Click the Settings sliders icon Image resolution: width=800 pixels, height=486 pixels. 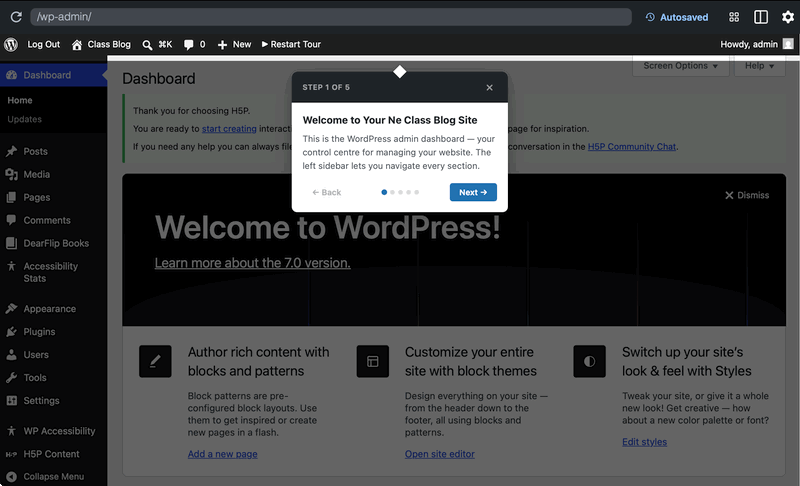[11, 400]
